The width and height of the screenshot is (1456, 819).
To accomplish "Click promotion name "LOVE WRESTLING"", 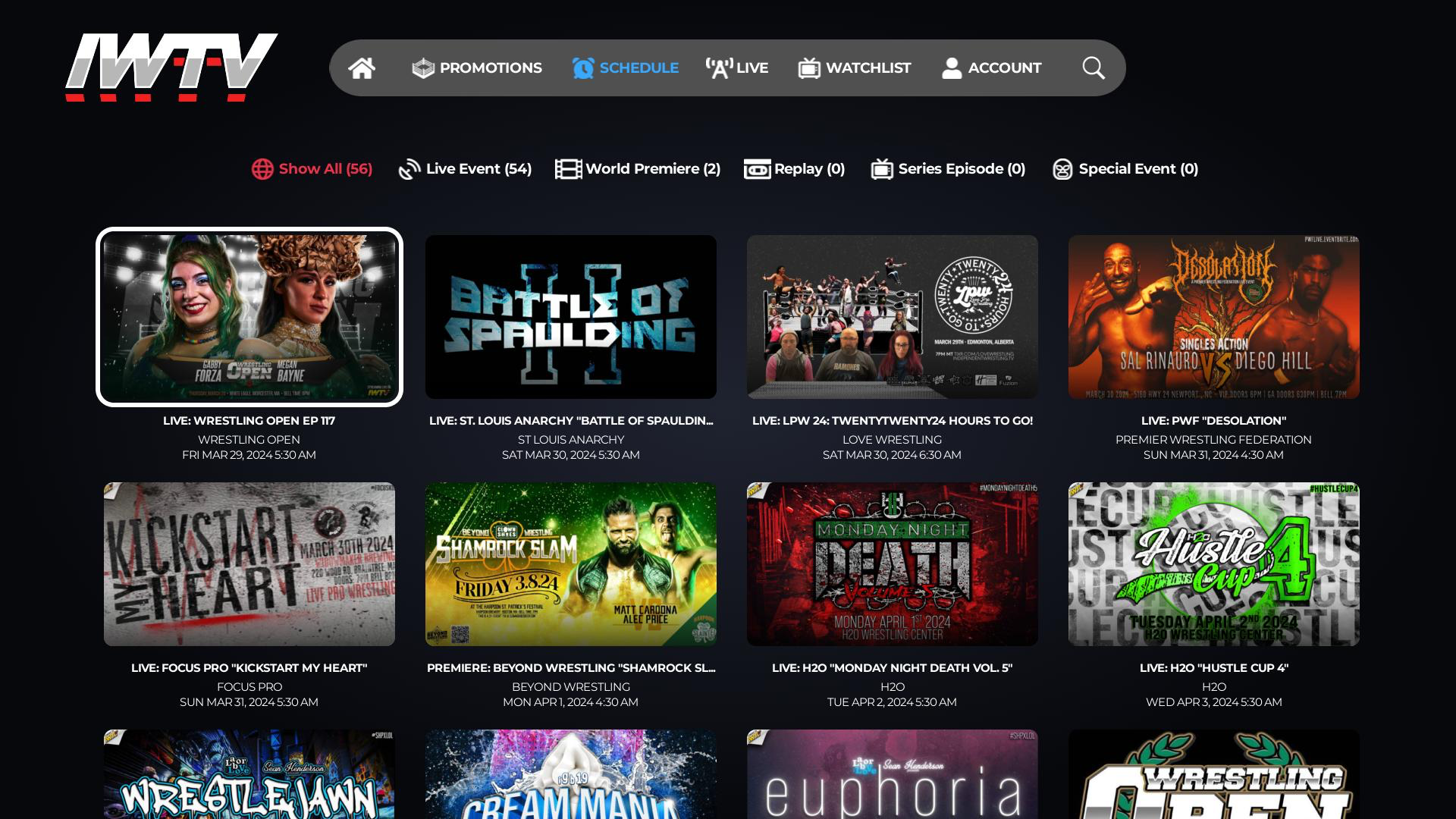I will pos(893,440).
